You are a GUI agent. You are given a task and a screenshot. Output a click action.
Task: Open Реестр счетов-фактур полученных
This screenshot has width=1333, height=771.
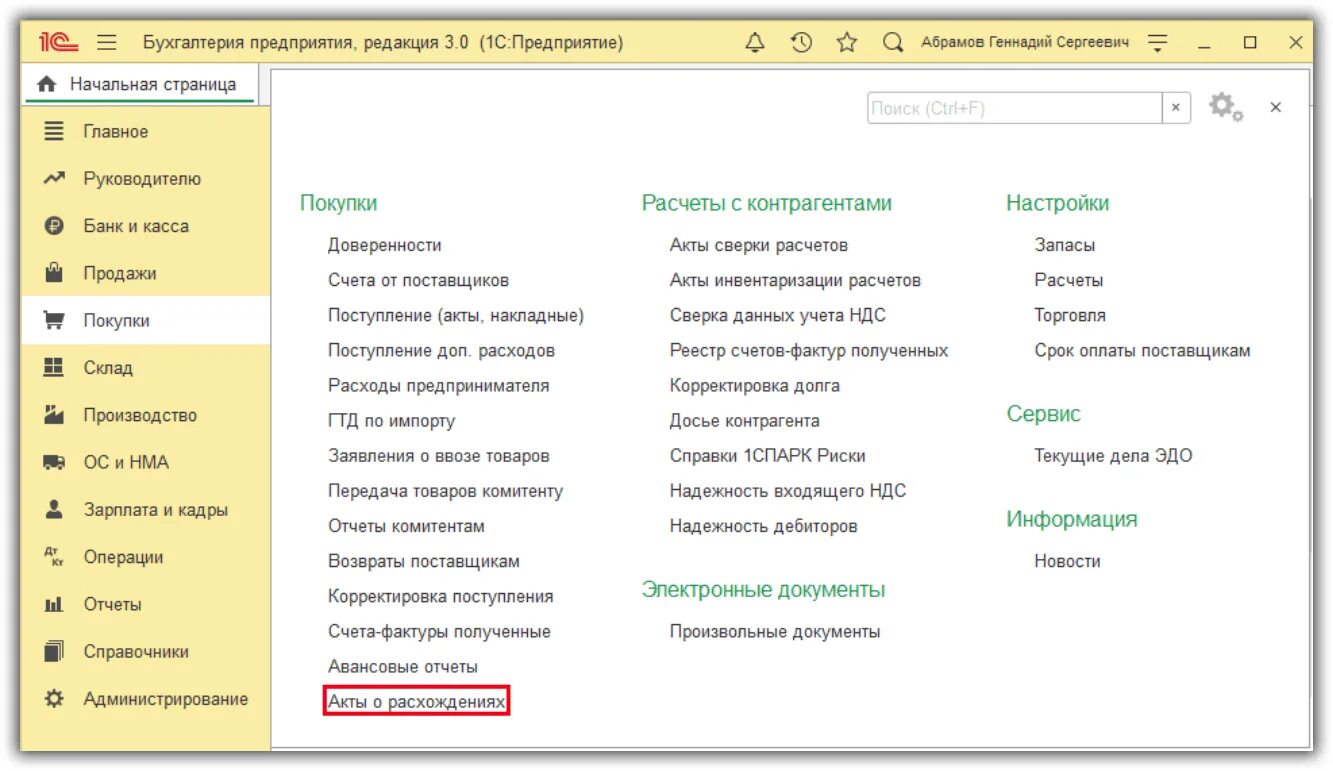click(x=809, y=351)
